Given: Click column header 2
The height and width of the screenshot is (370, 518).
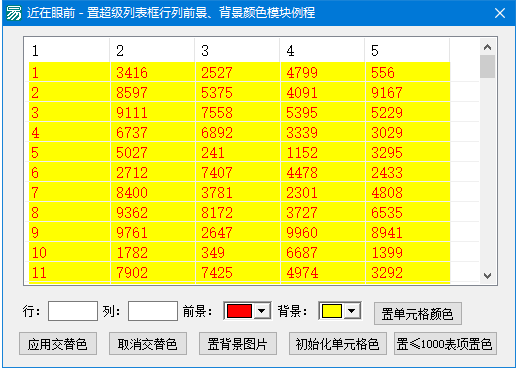Looking at the screenshot, I should pos(152,50).
